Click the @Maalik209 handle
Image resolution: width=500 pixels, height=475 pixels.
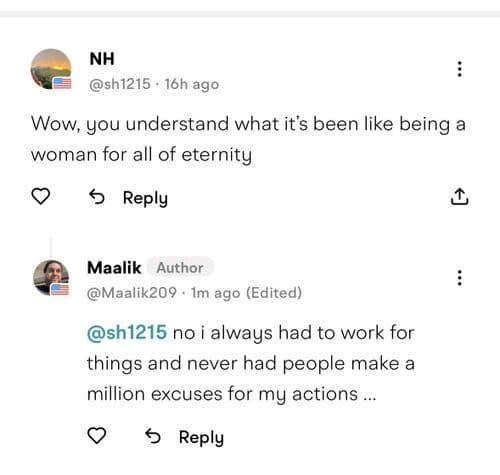132,293
